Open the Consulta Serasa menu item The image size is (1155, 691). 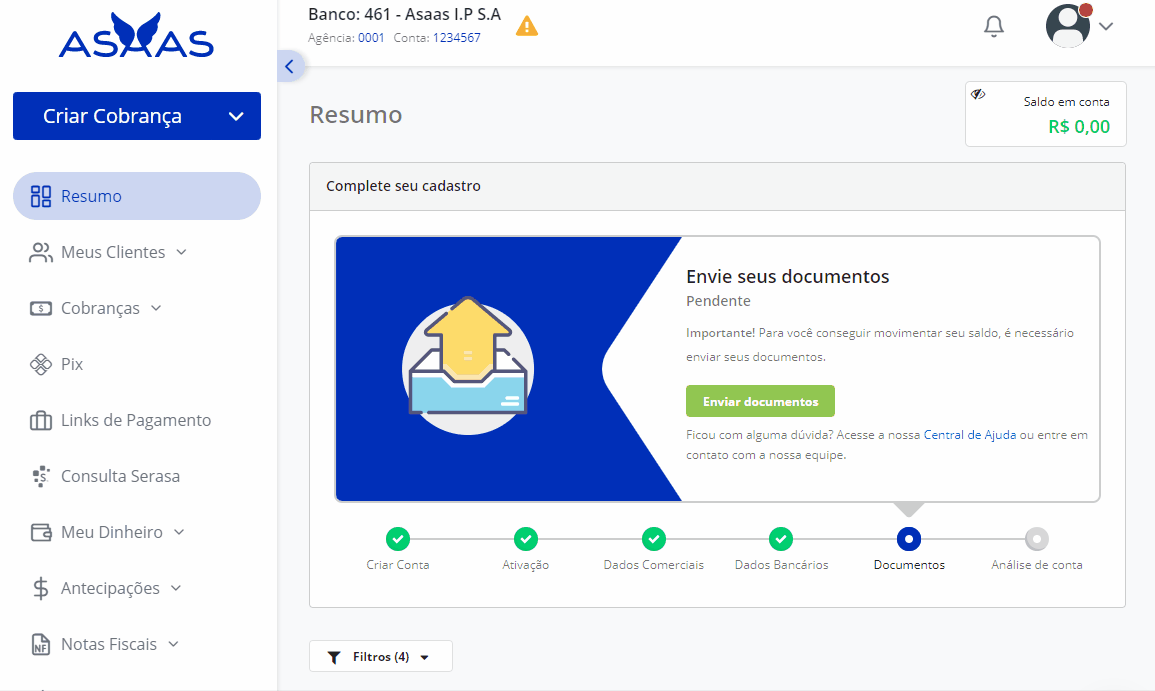[121, 476]
